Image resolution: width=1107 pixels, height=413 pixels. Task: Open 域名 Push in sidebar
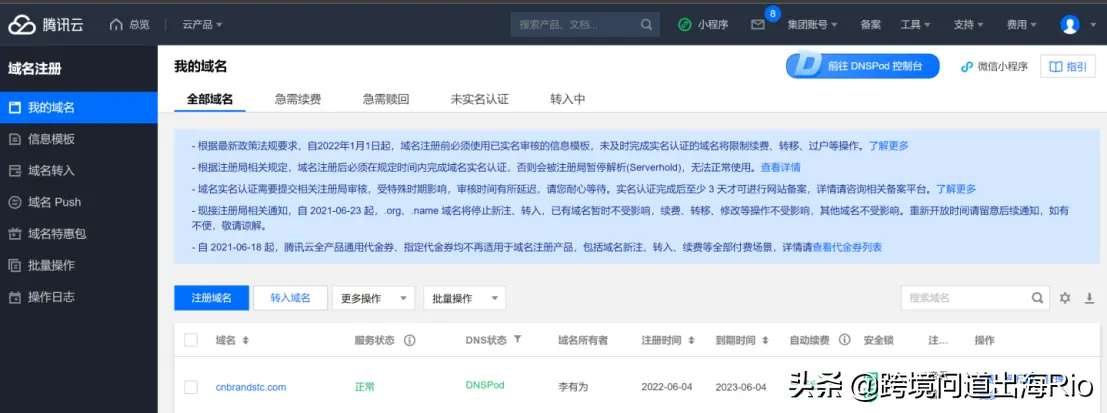[78, 202]
